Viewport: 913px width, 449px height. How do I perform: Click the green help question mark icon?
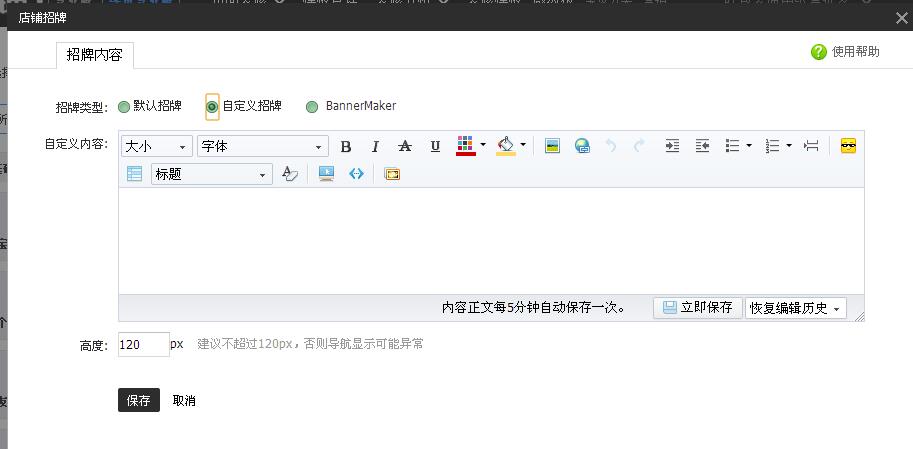point(819,52)
